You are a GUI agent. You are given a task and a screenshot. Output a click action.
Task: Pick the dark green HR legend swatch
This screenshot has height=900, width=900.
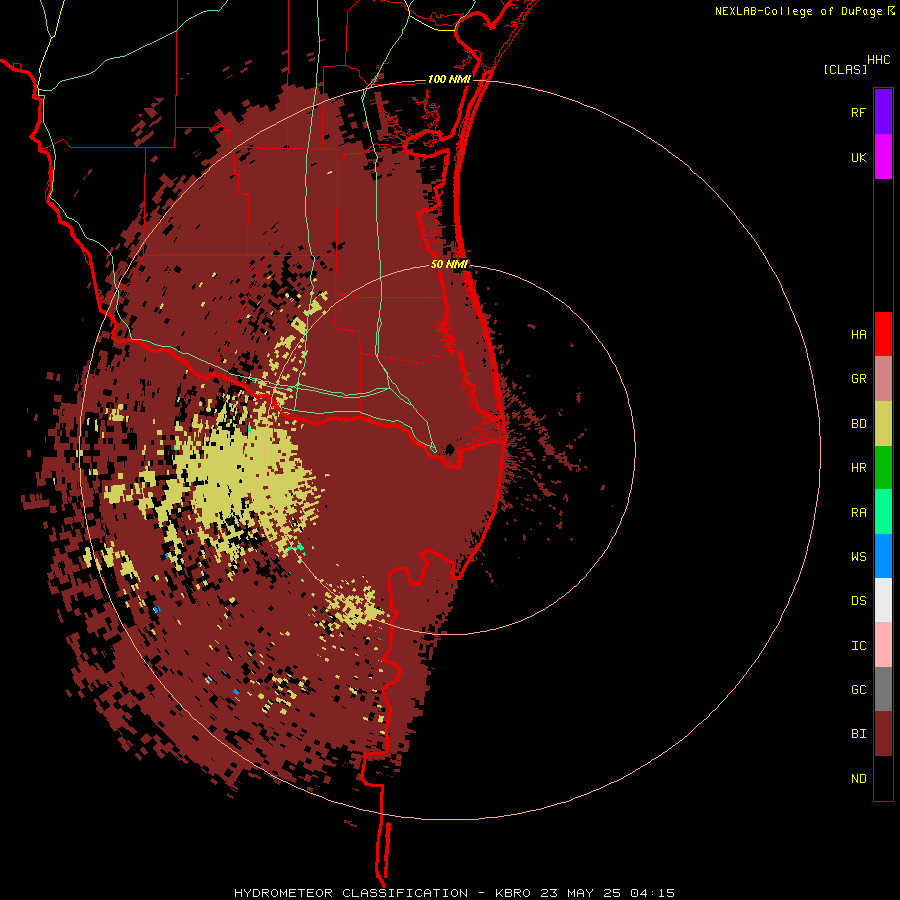(883, 468)
